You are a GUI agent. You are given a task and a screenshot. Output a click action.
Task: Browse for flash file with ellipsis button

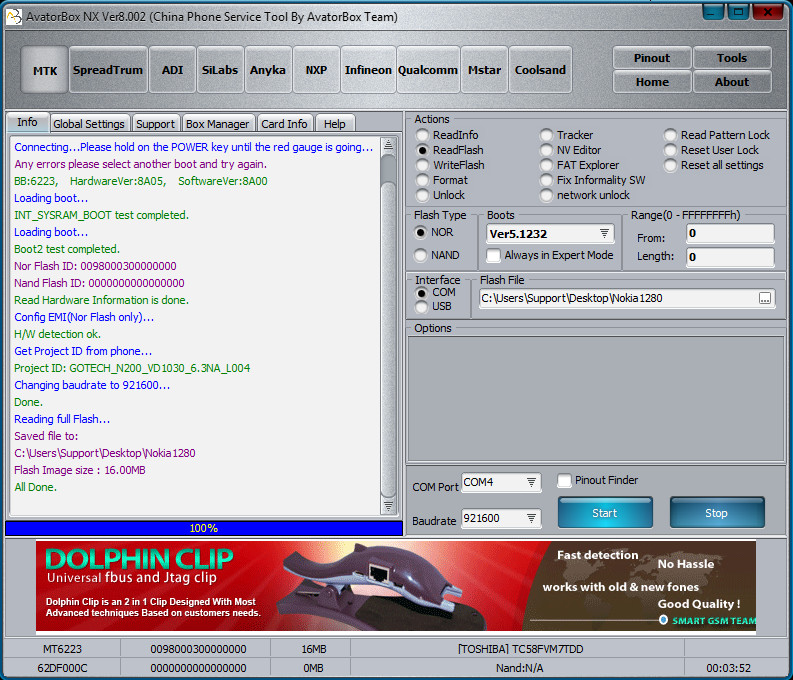[x=765, y=298]
